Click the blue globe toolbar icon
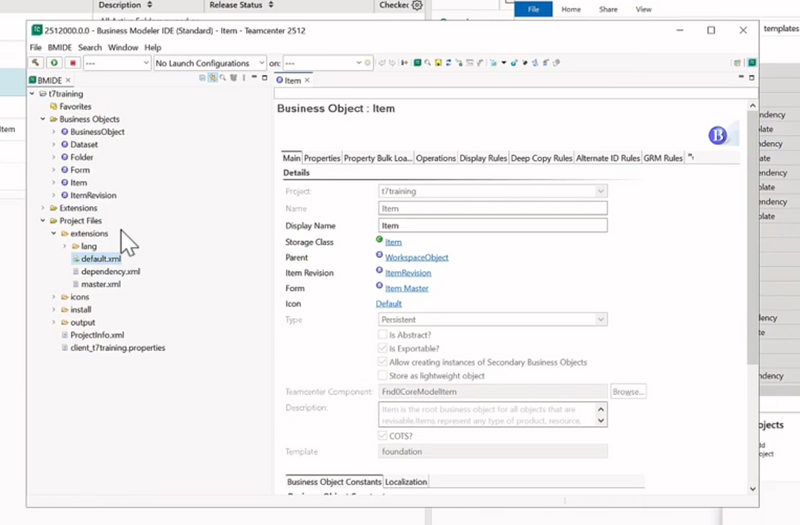This screenshot has width=800, height=525. 514,63
